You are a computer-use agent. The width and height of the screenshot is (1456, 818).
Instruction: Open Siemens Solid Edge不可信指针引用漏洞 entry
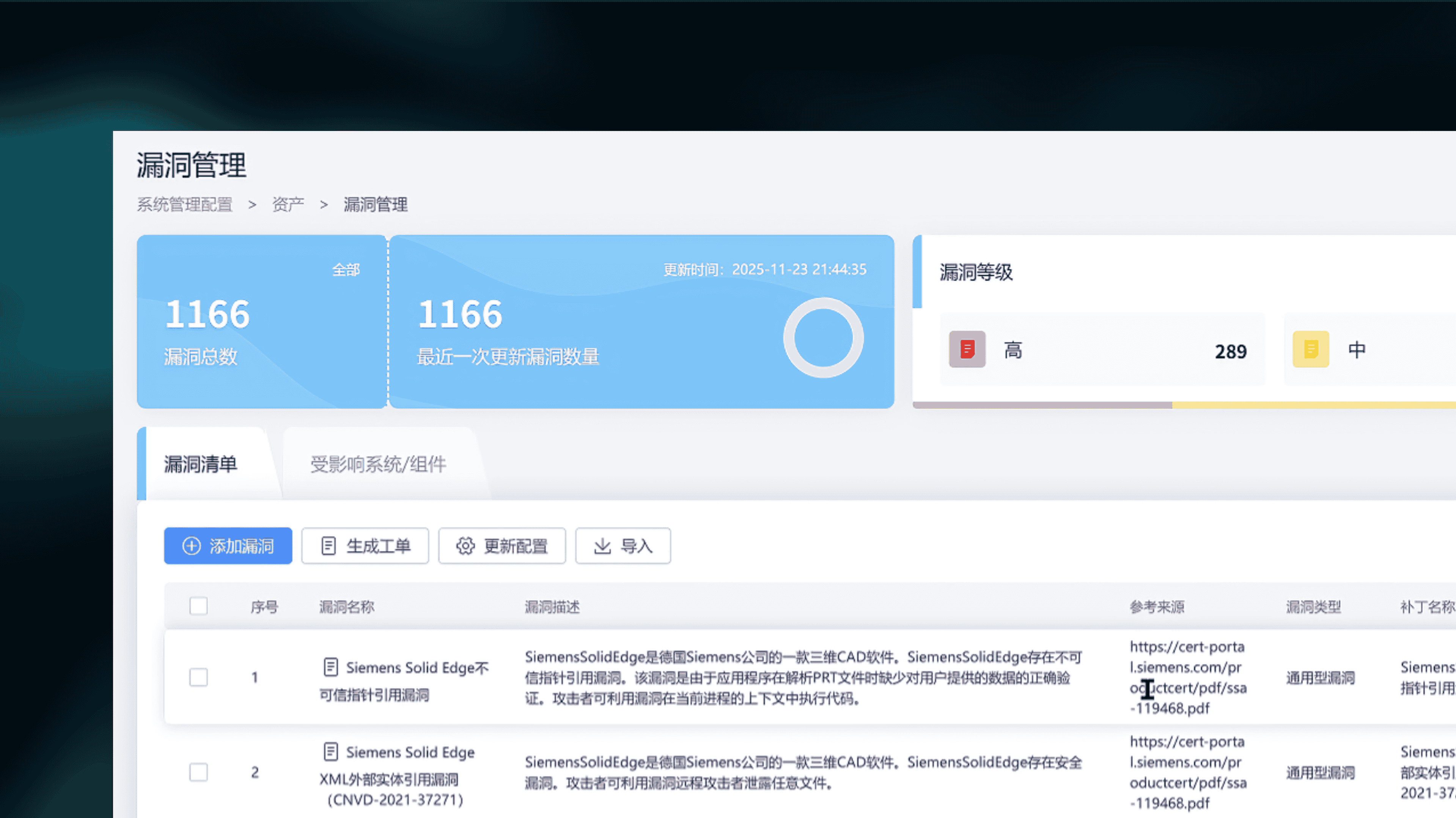[404, 681]
